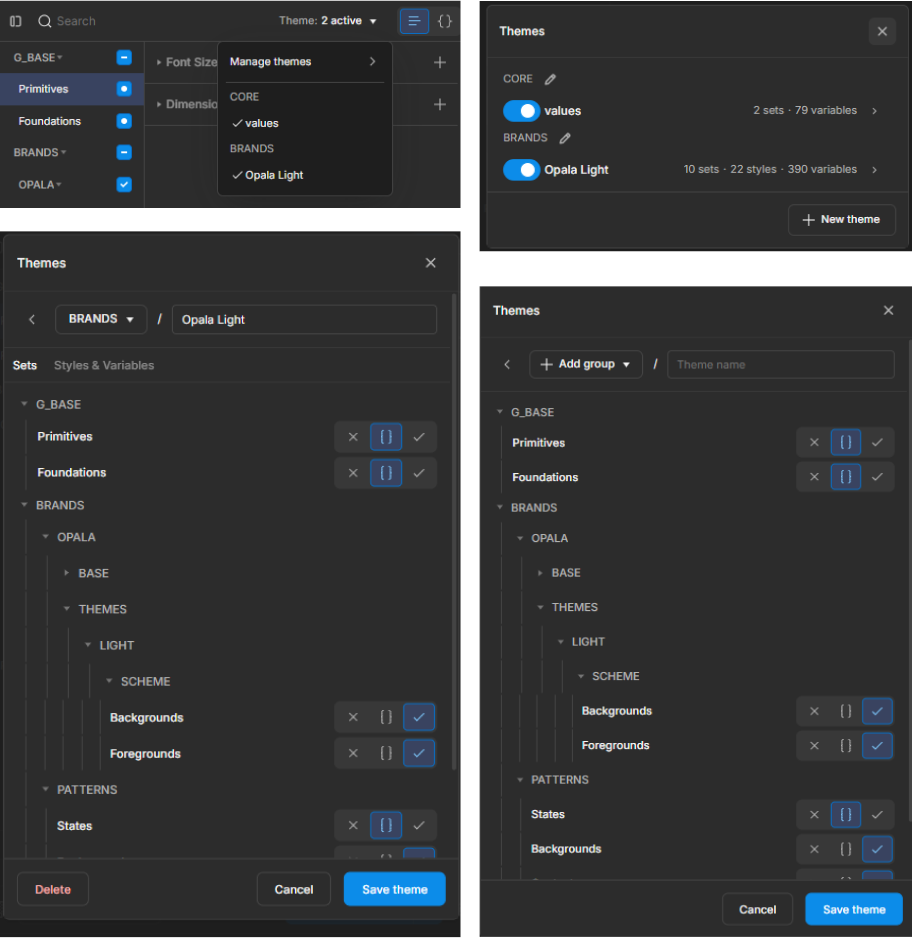
Task: Collapse the SCHEME tree section
Action: (x=110, y=681)
